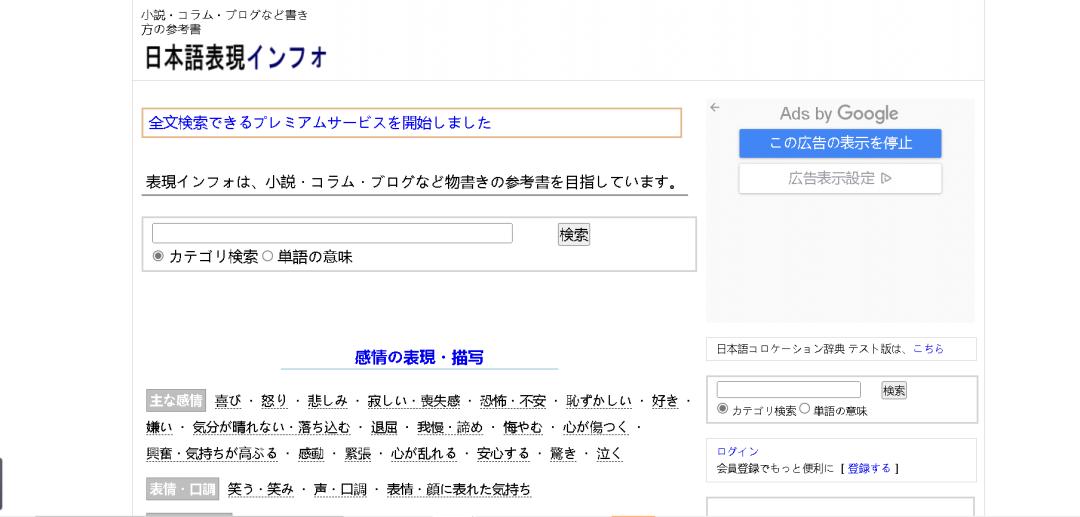
Task: Open the premium service announcement link
Action: click(320, 123)
